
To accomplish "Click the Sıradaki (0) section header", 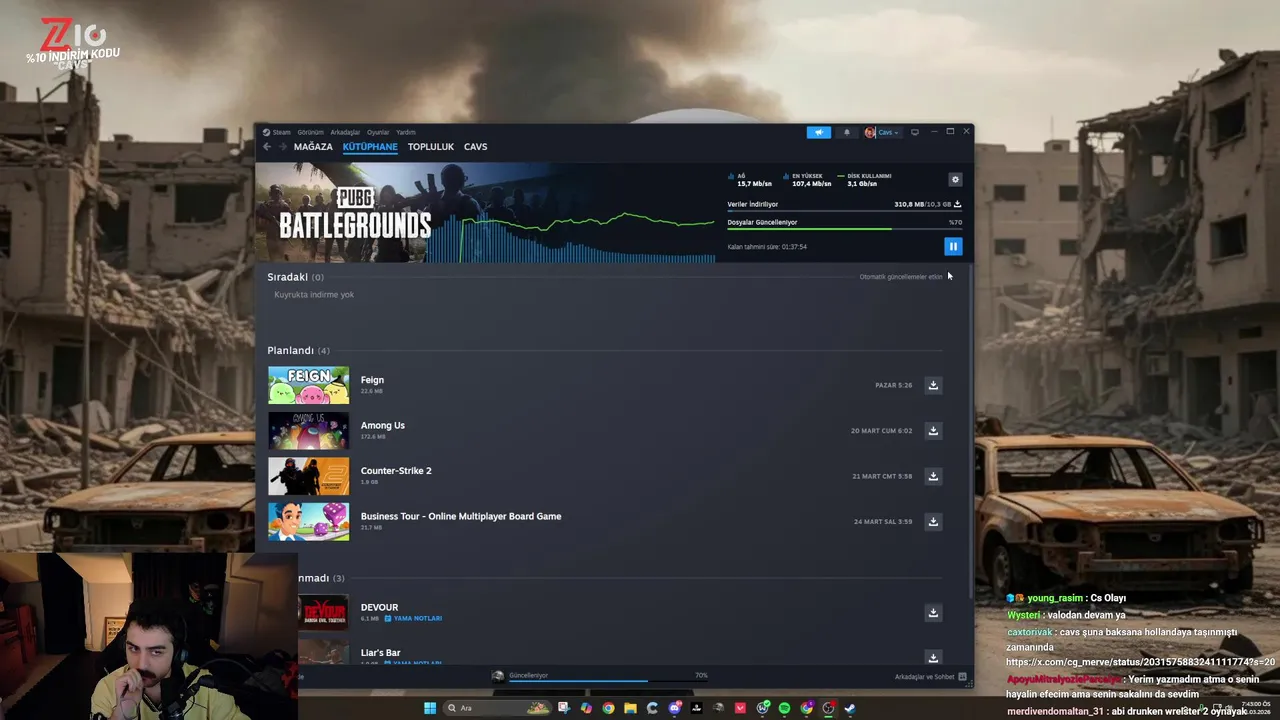I will (295, 277).
